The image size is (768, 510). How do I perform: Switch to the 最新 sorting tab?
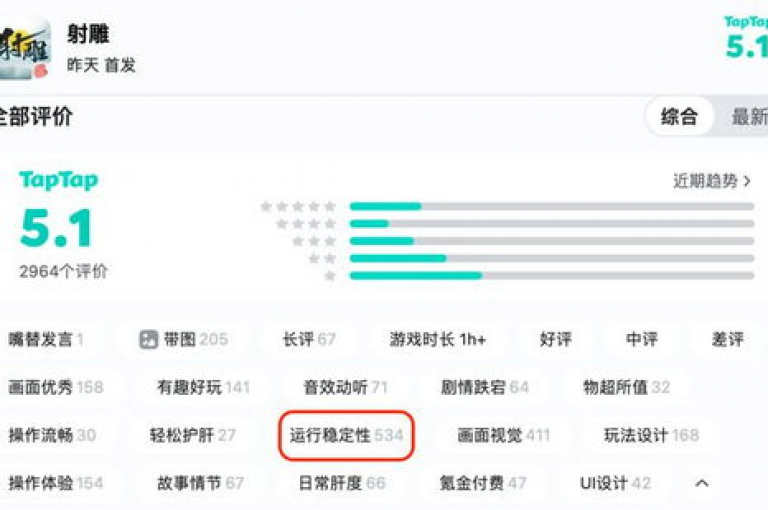coord(749,117)
